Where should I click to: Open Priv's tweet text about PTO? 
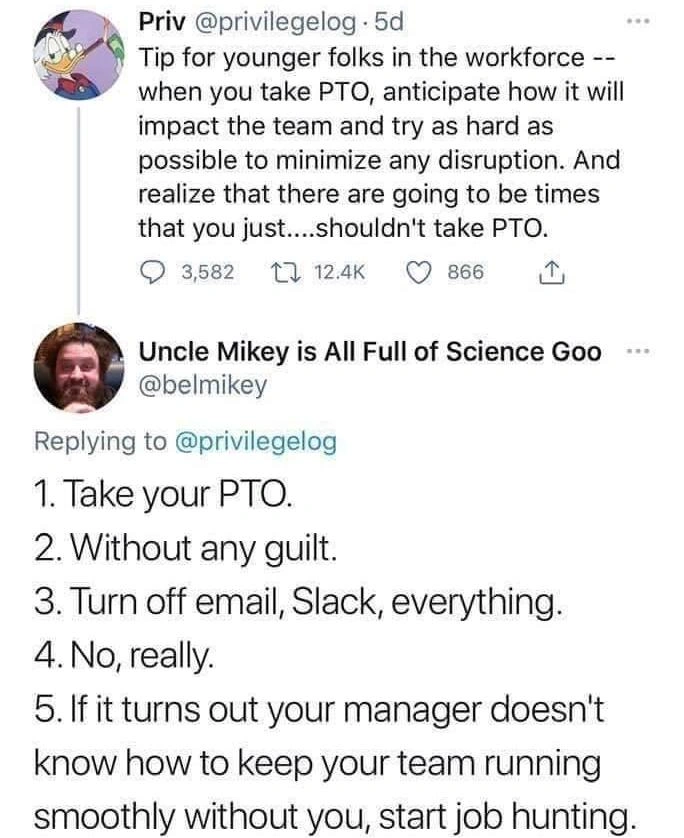click(x=380, y=143)
